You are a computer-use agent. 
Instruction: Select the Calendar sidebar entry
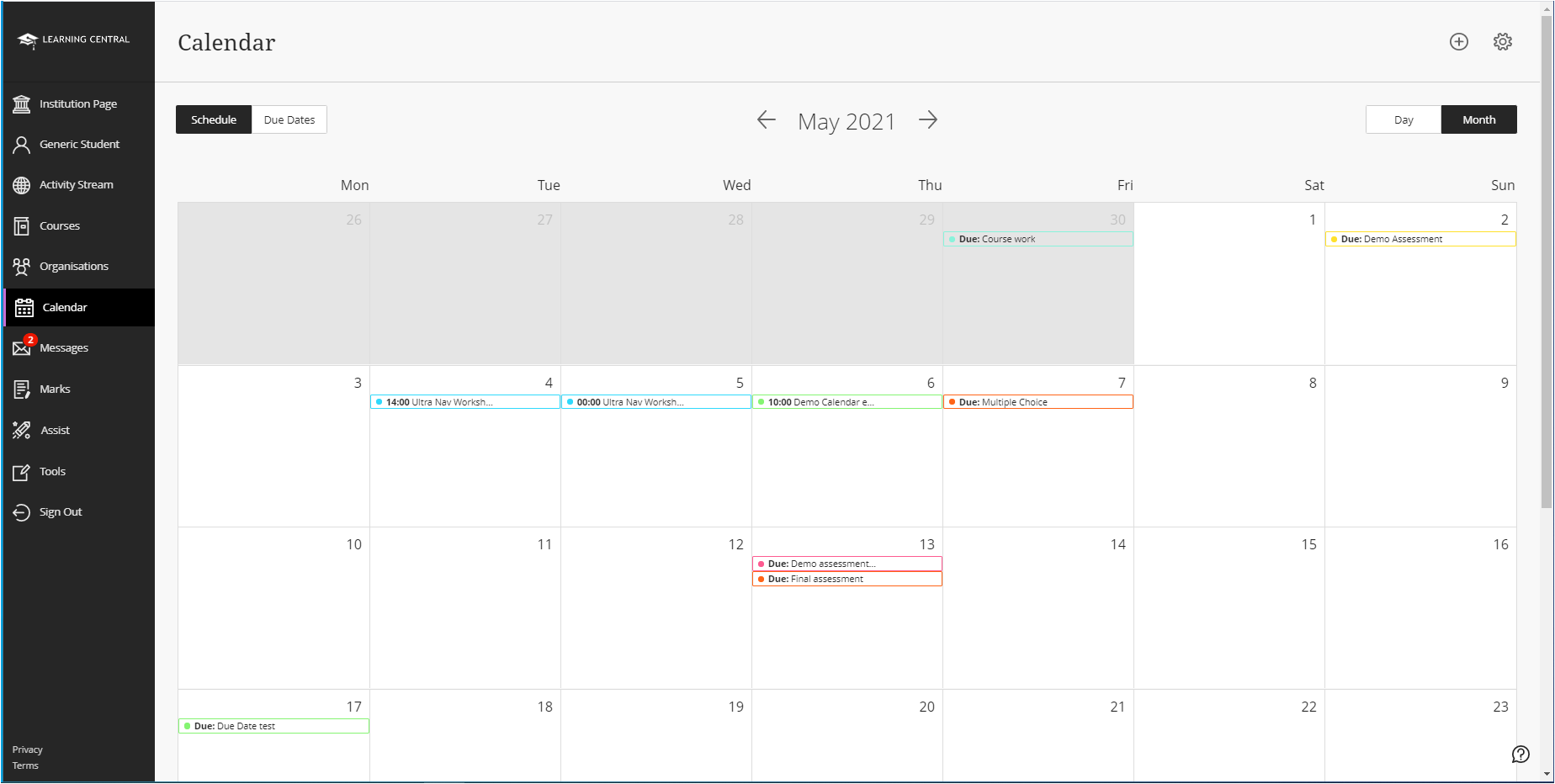click(66, 307)
